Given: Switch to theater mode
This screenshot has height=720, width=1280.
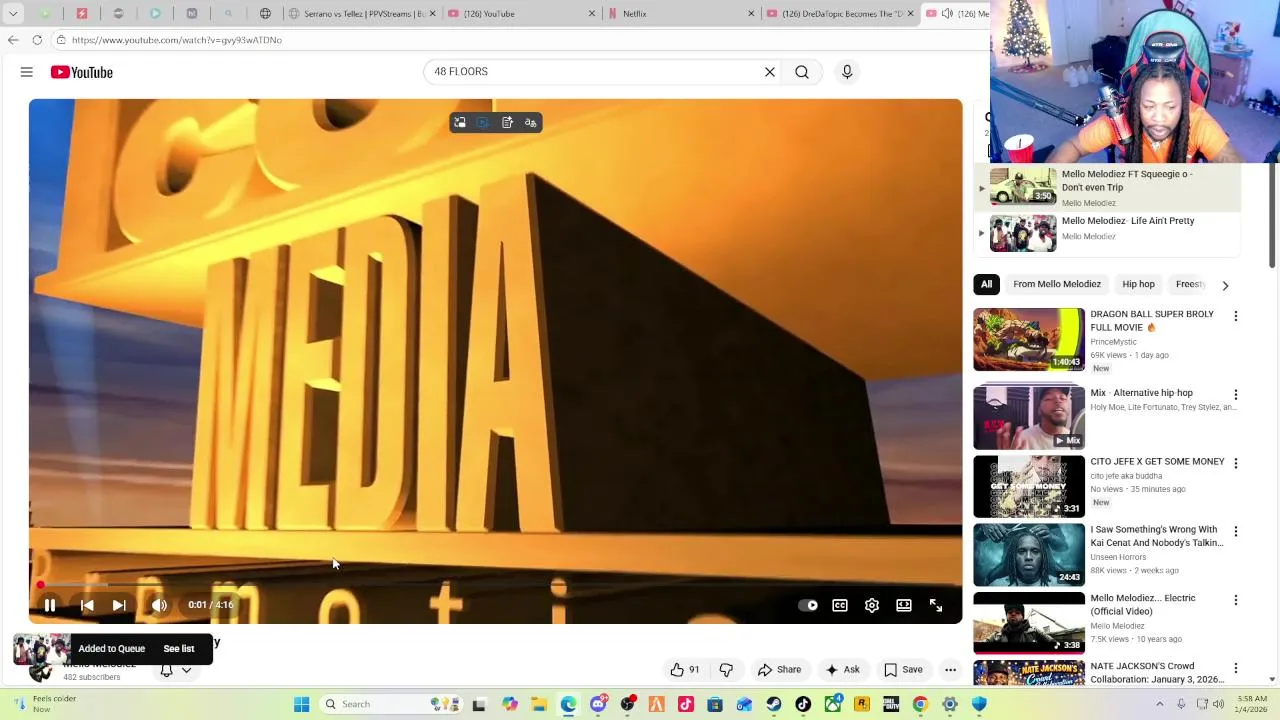Looking at the screenshot, I should tap(904, 605).
